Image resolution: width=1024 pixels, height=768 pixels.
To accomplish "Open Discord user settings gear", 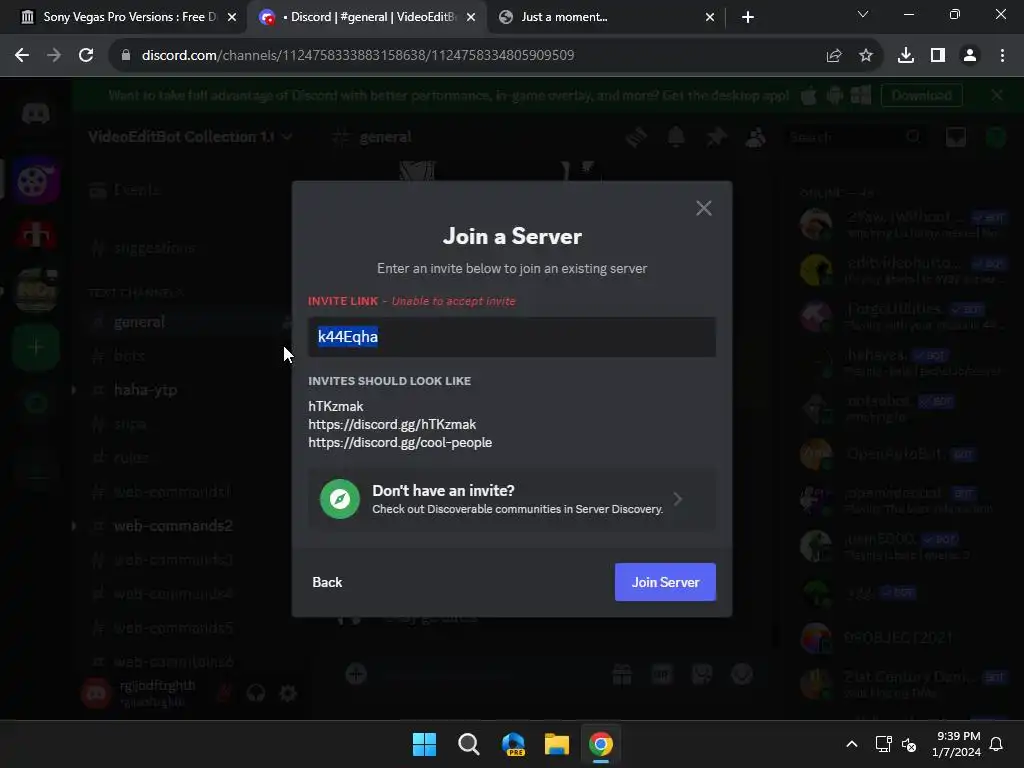I will tap(288, 692).
